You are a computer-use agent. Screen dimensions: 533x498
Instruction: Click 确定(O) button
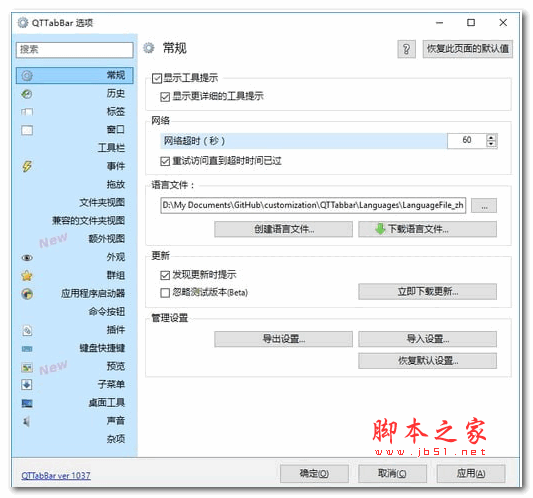point(314,474)
